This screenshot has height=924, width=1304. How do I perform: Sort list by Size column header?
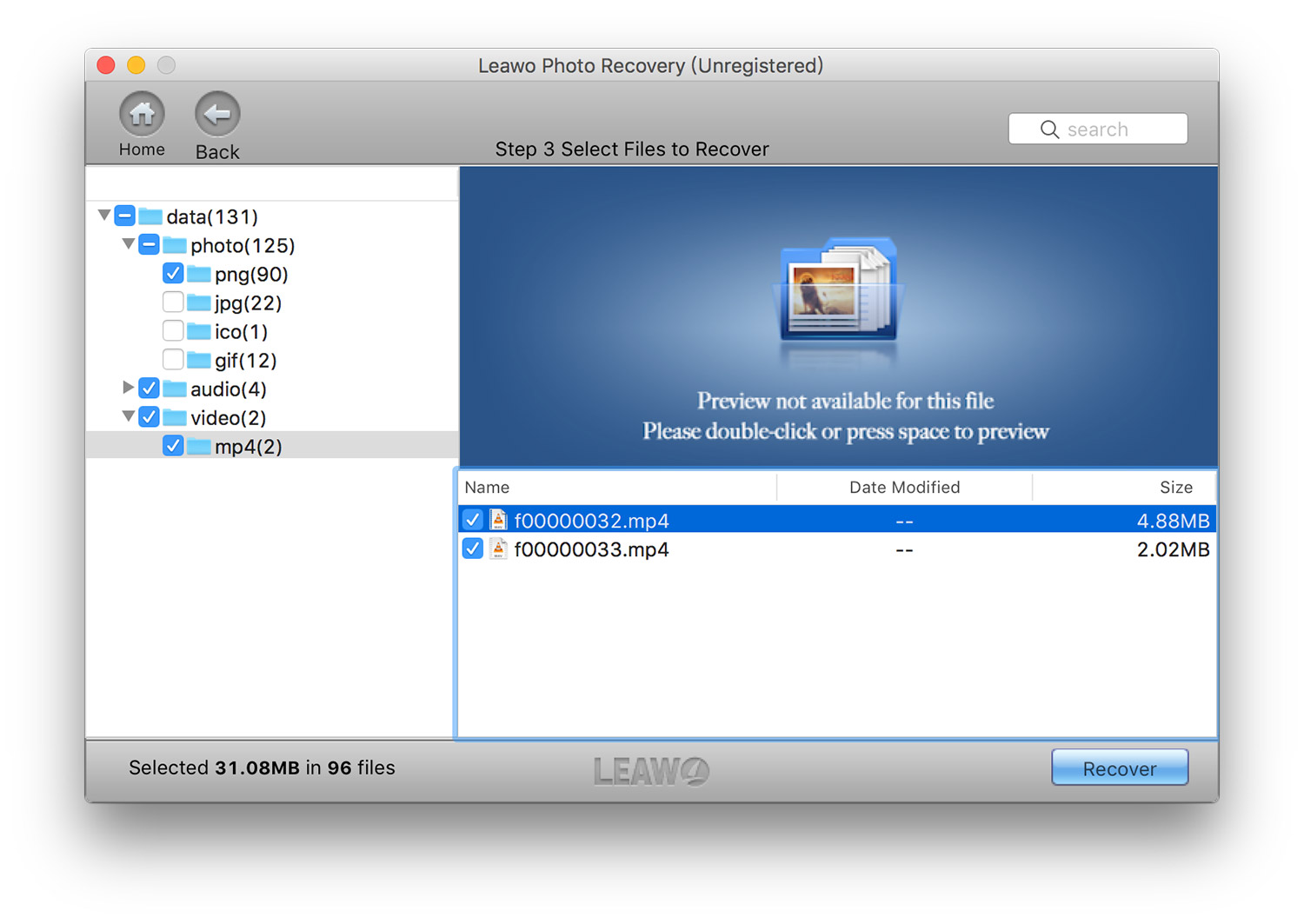[x=1175, y=488]
